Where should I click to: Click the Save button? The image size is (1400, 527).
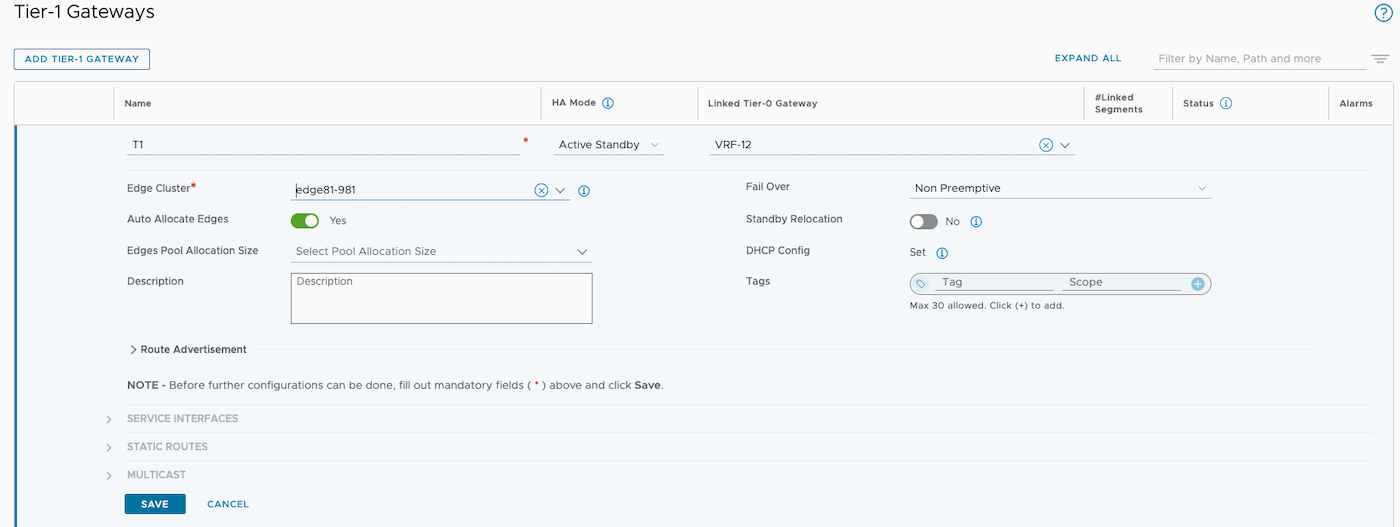tap(155, 504)
